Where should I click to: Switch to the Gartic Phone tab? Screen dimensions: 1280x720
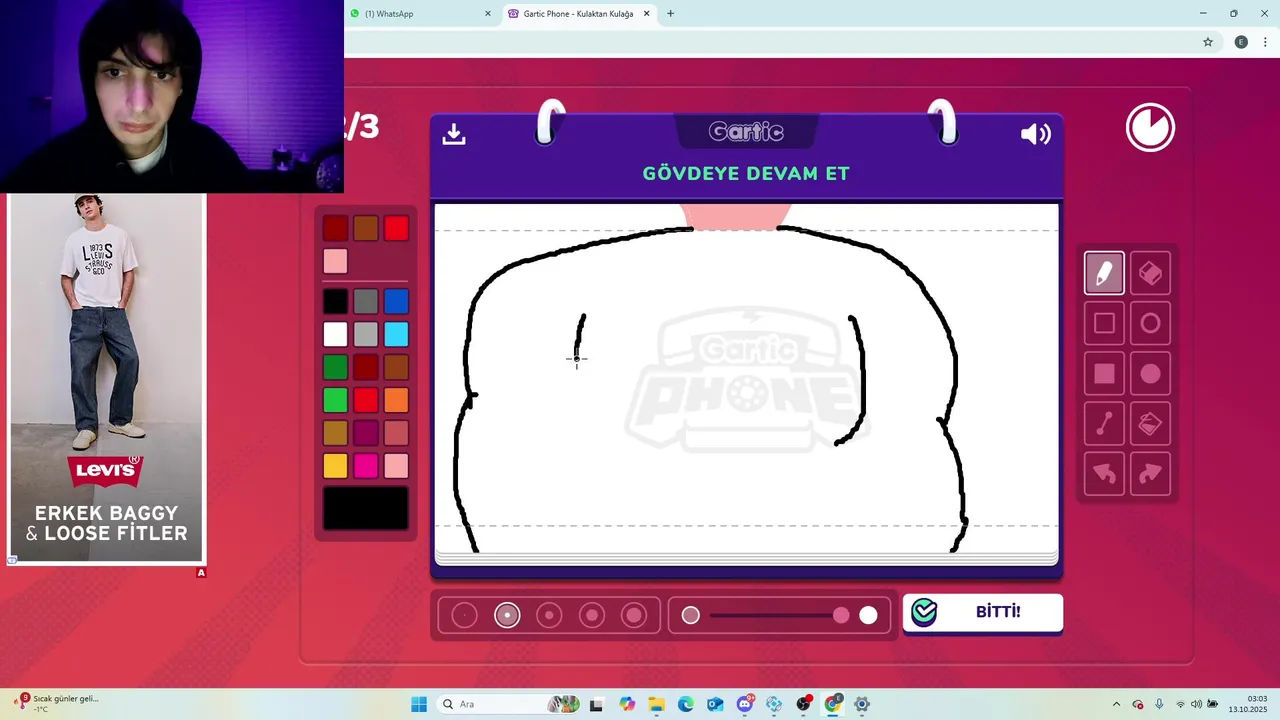tap(578, 14)
